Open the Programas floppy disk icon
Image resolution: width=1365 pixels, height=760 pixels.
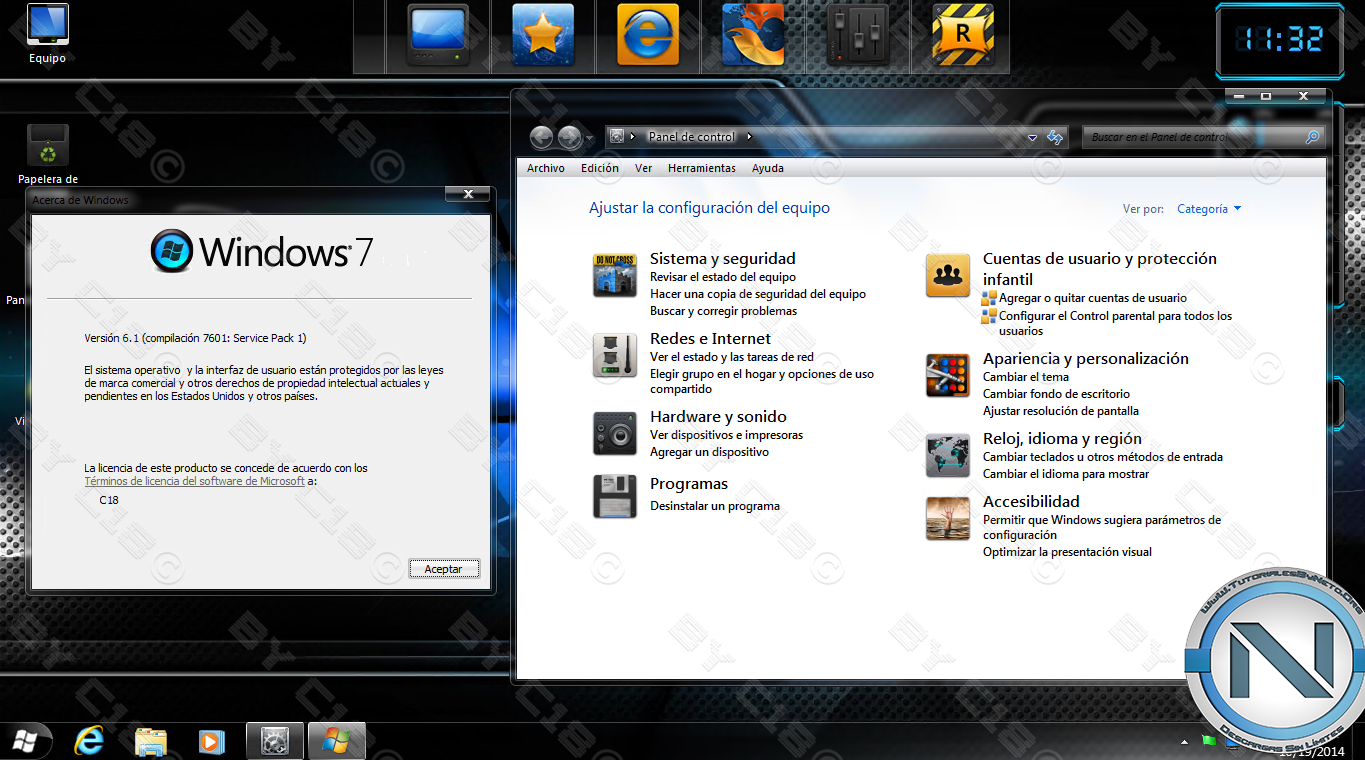pos(615,496)
